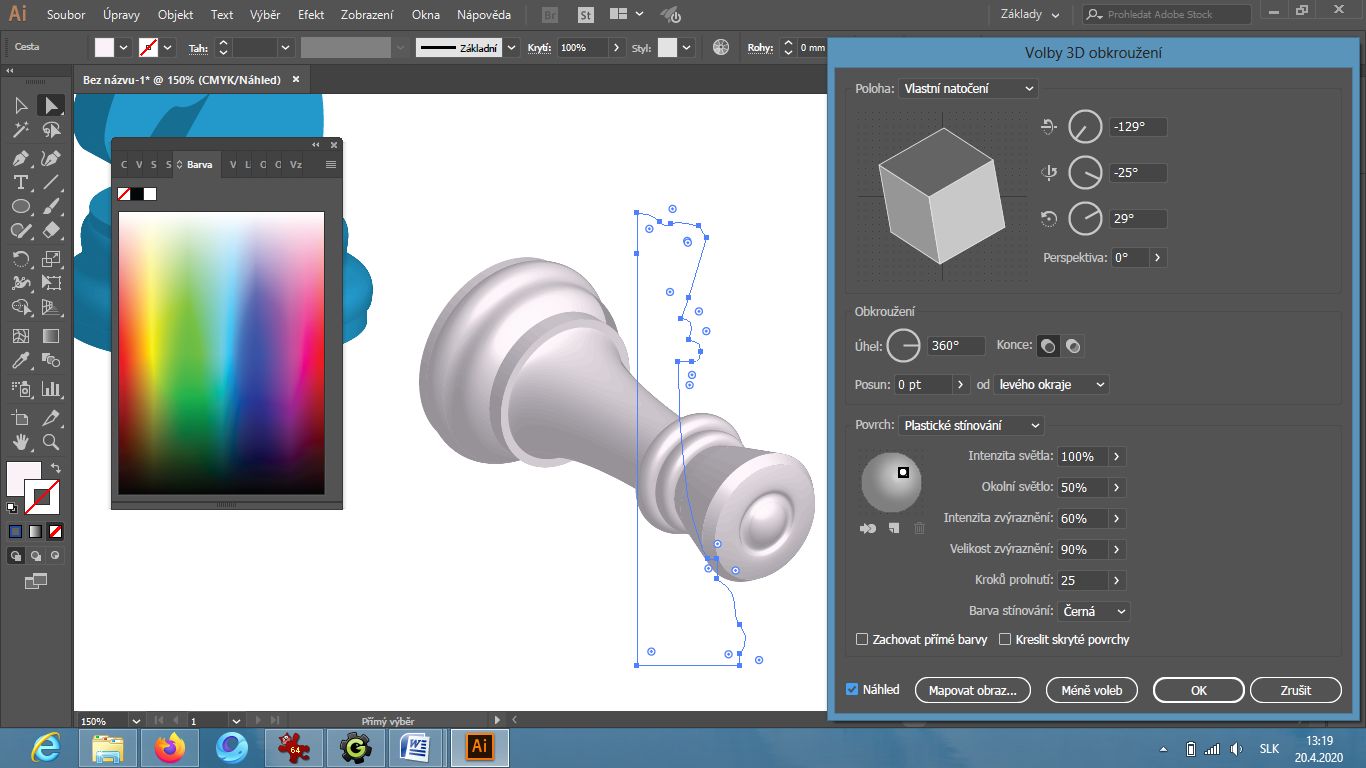
Task: Enable Zachovat přímé barvy
Action: [861, 639]
